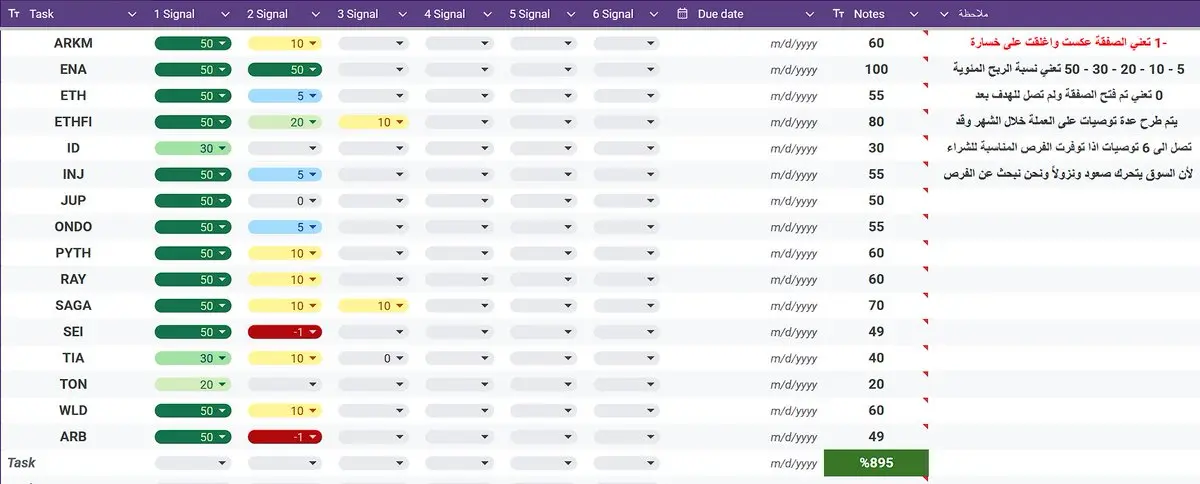The height and width of the screenshot is (484, 1200).
Task: Click ID's Notes value 30
Action: (x=876, y=148)
